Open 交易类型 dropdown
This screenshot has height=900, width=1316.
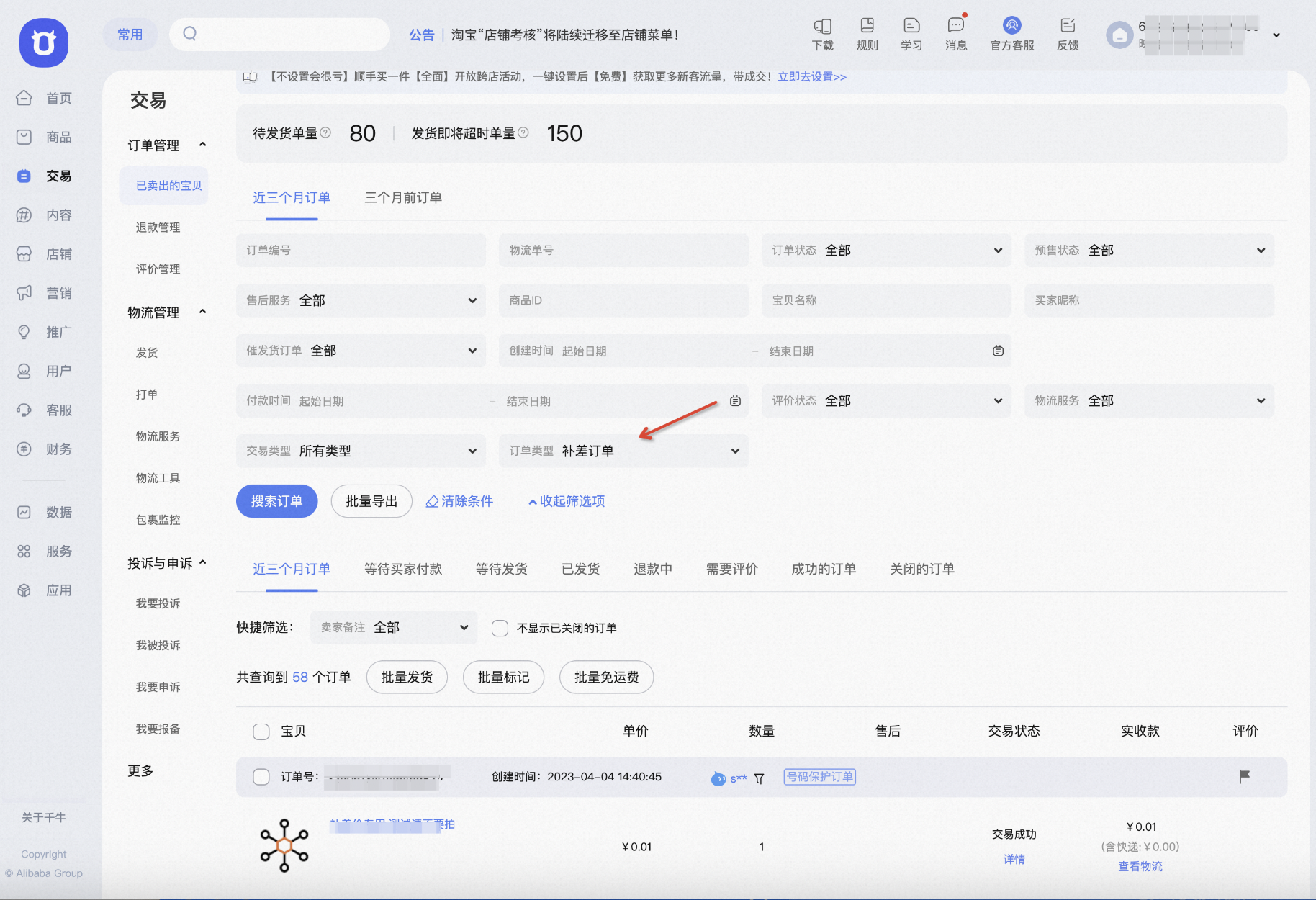[361, 451]
